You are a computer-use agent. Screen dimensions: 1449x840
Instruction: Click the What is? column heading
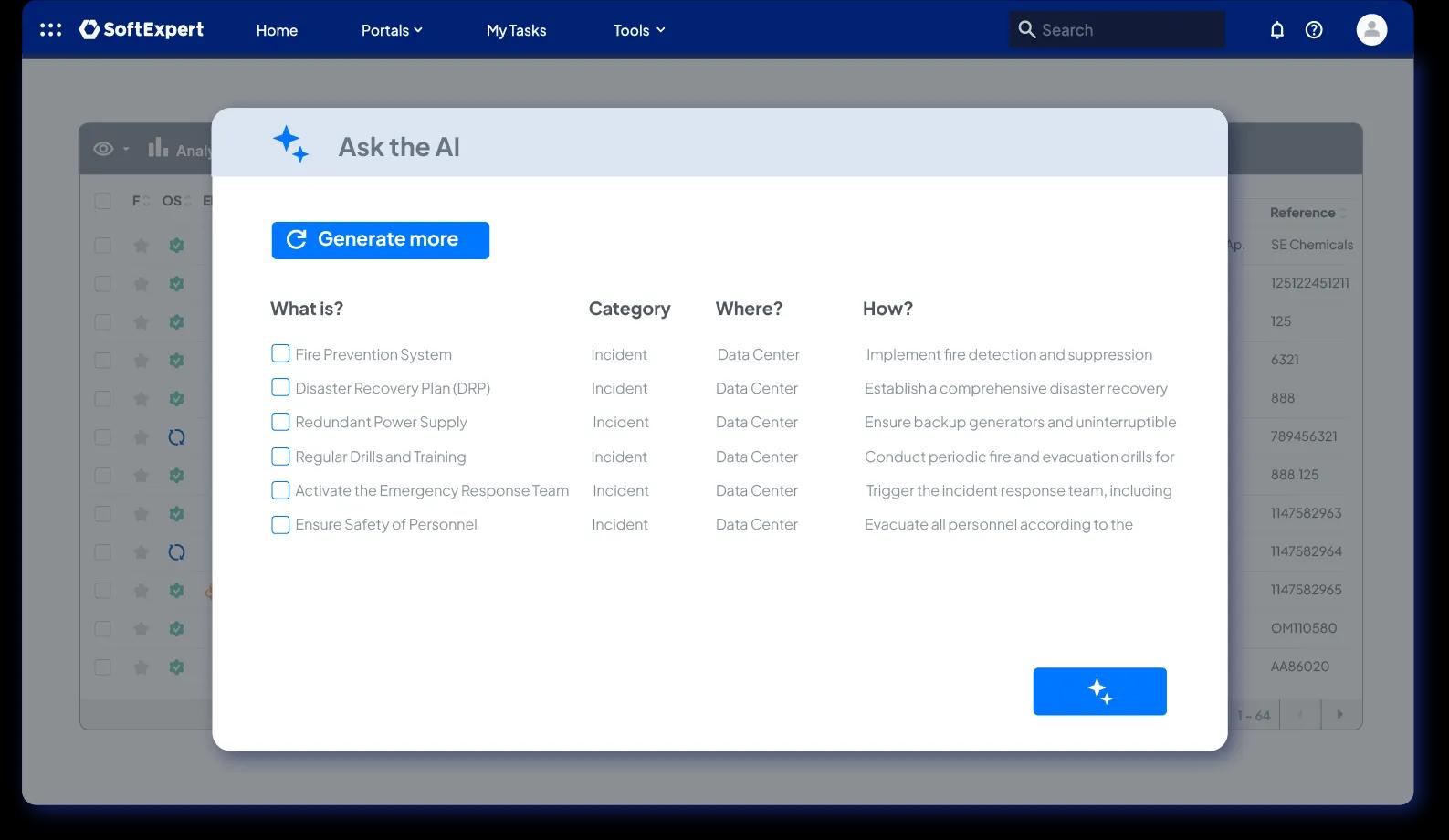click(x=307, y=309)
